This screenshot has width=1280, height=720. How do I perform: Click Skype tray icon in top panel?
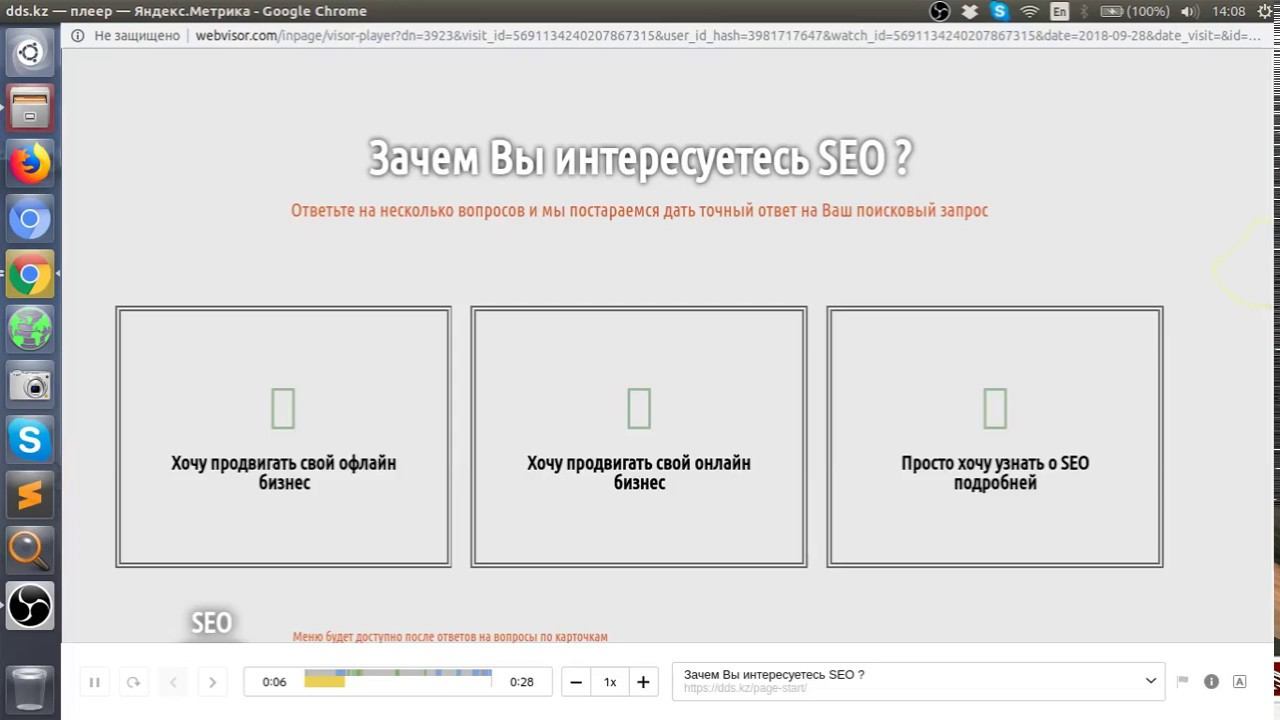(x=1000, y=11)
